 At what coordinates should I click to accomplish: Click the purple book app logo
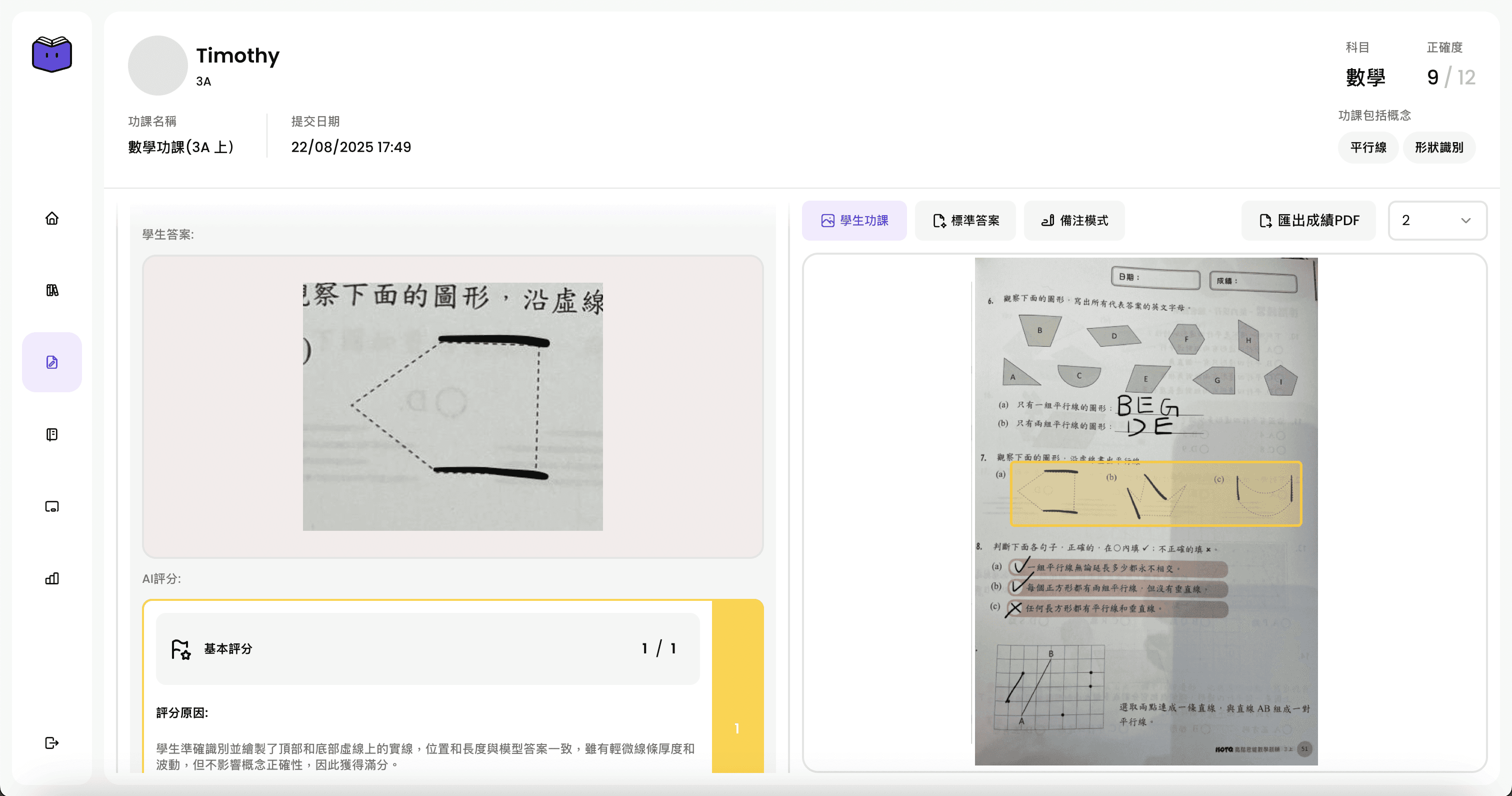(51, 54)
